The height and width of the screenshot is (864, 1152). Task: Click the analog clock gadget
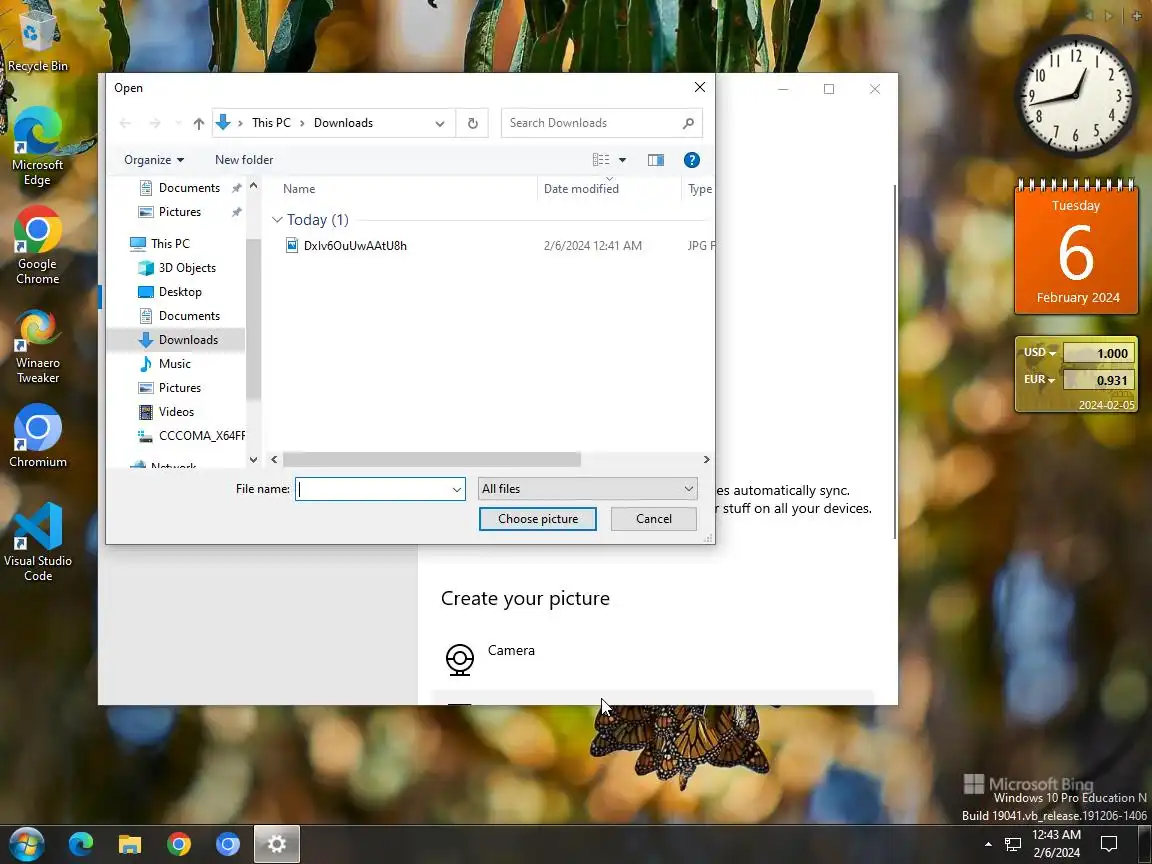coord(1076,96)
